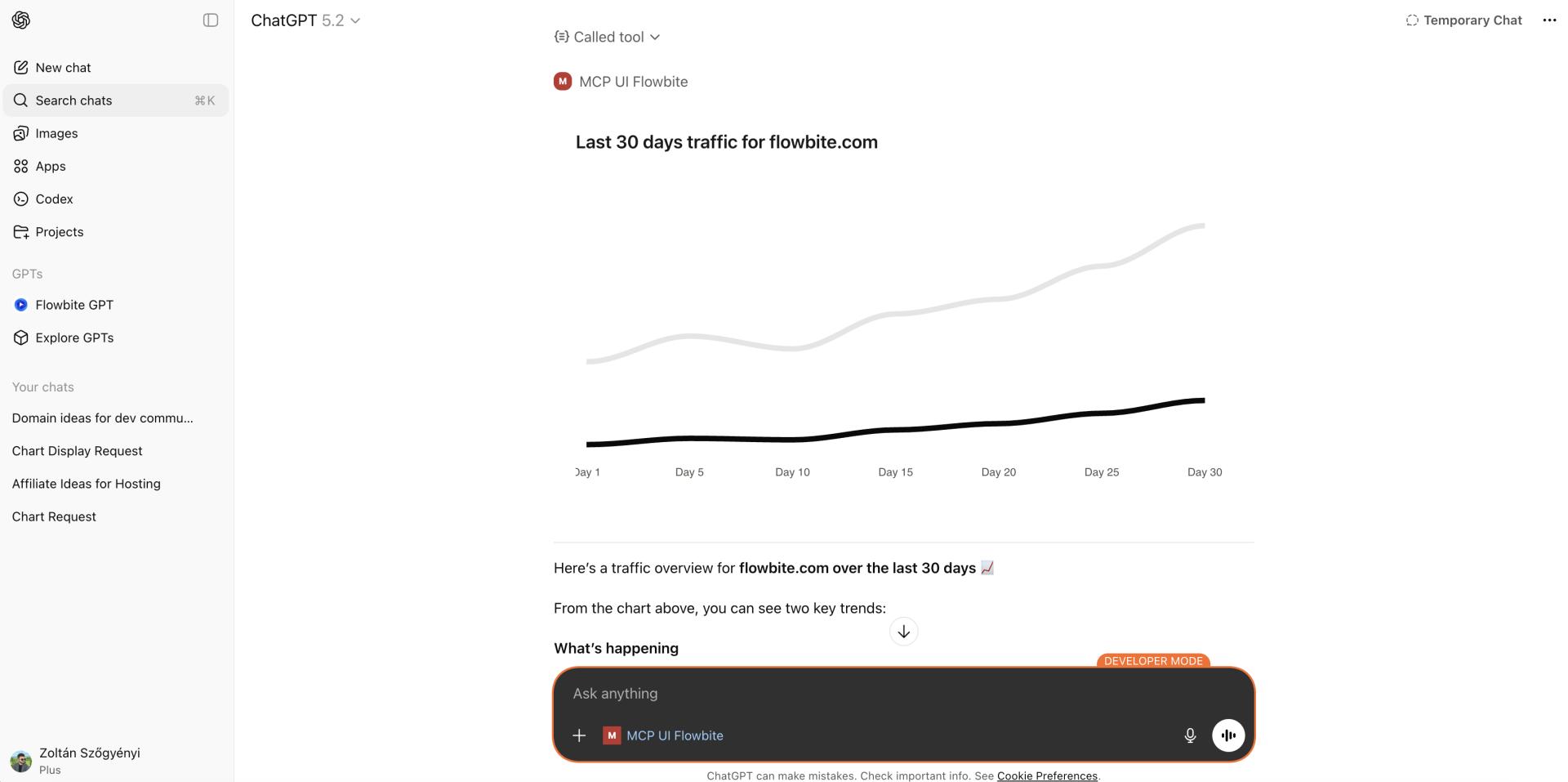Open the Cookie Preferences link

[x=1047, y=775]
